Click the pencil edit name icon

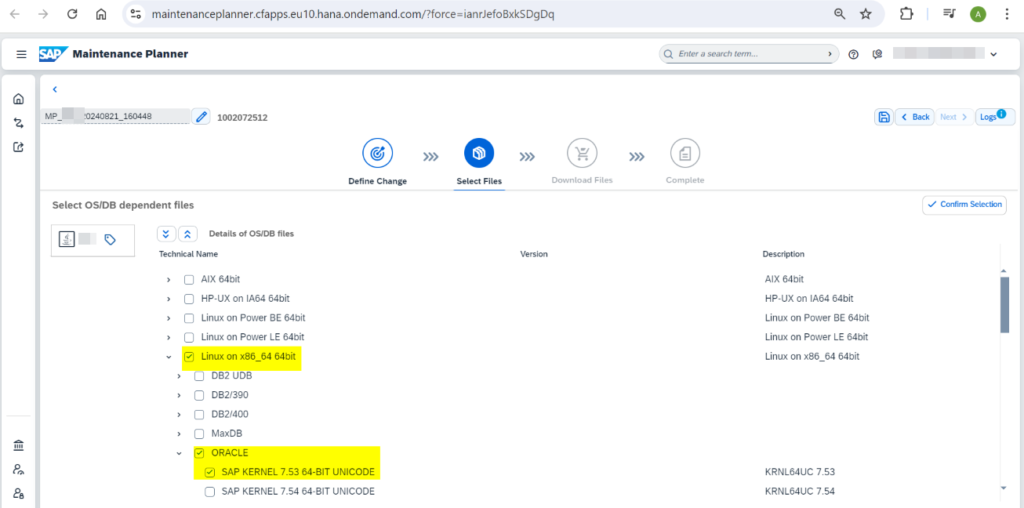201,117
